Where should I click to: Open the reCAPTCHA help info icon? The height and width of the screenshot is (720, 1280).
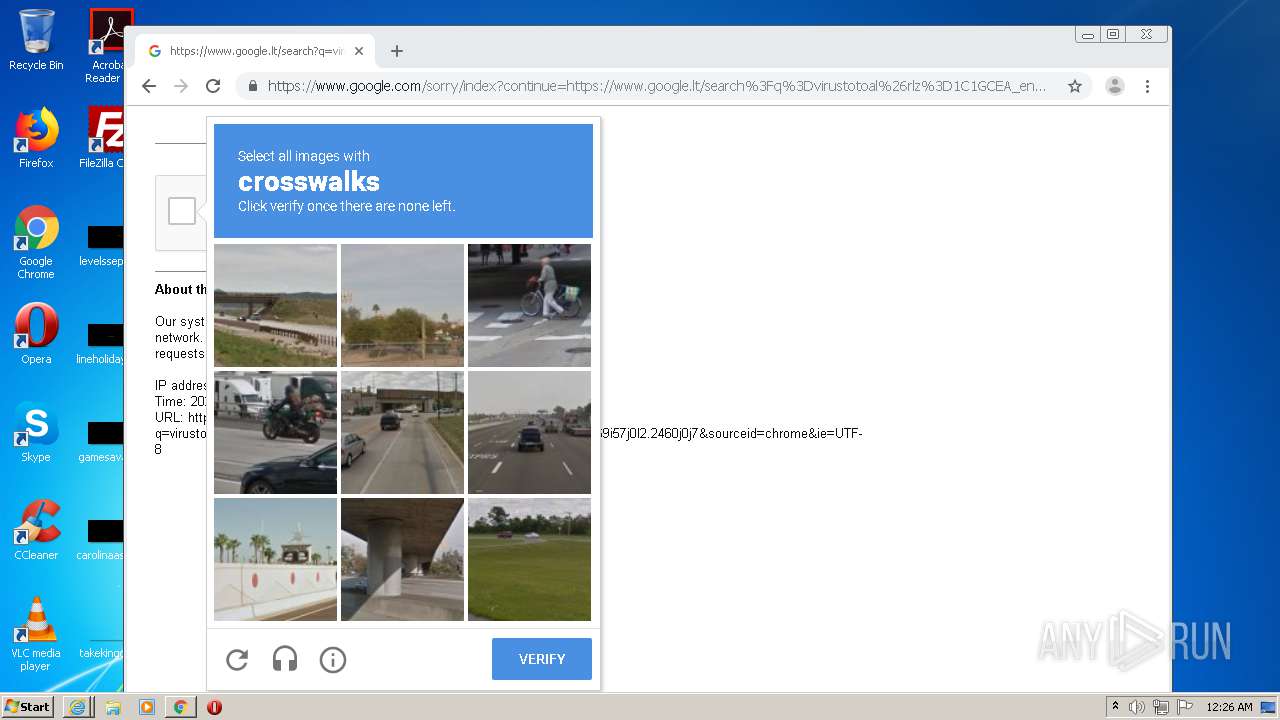333,660
